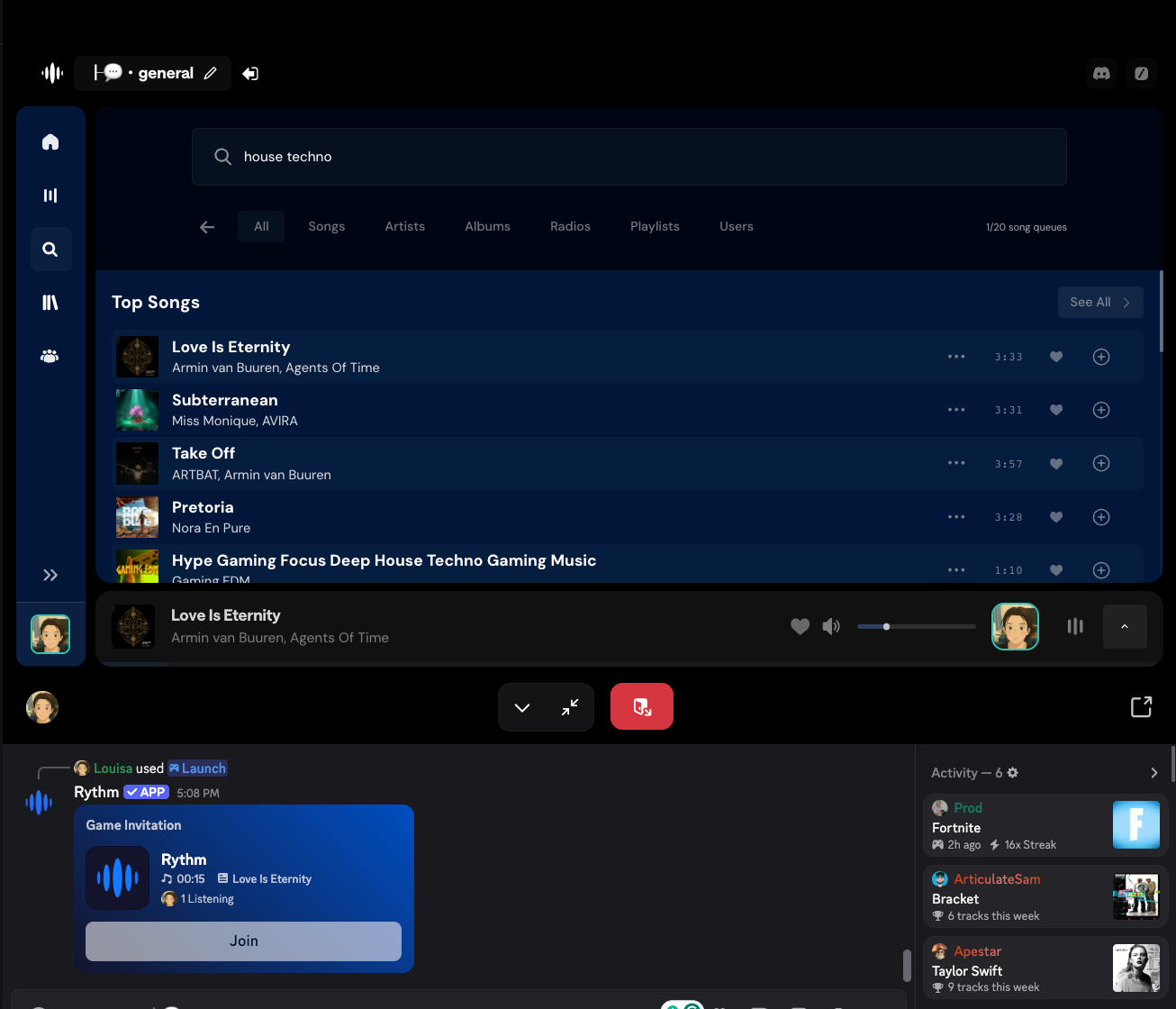Open the Home icon in the Rythm sidebar
Image resolution: width=1176 pixels, height=1009 pixels.
click(50, 142)
